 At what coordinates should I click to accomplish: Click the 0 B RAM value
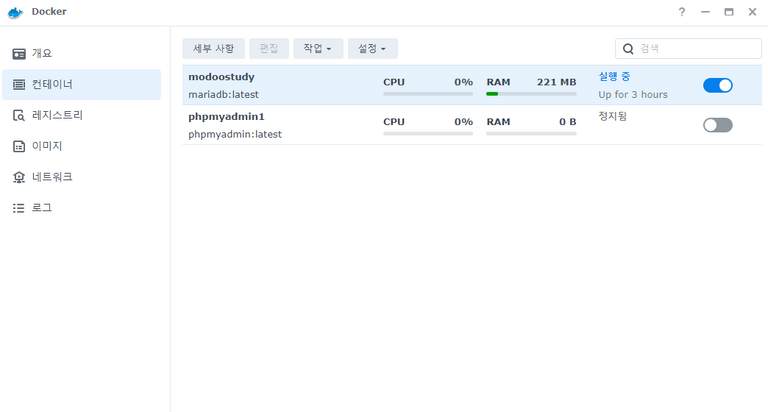[x=568, y=121]
